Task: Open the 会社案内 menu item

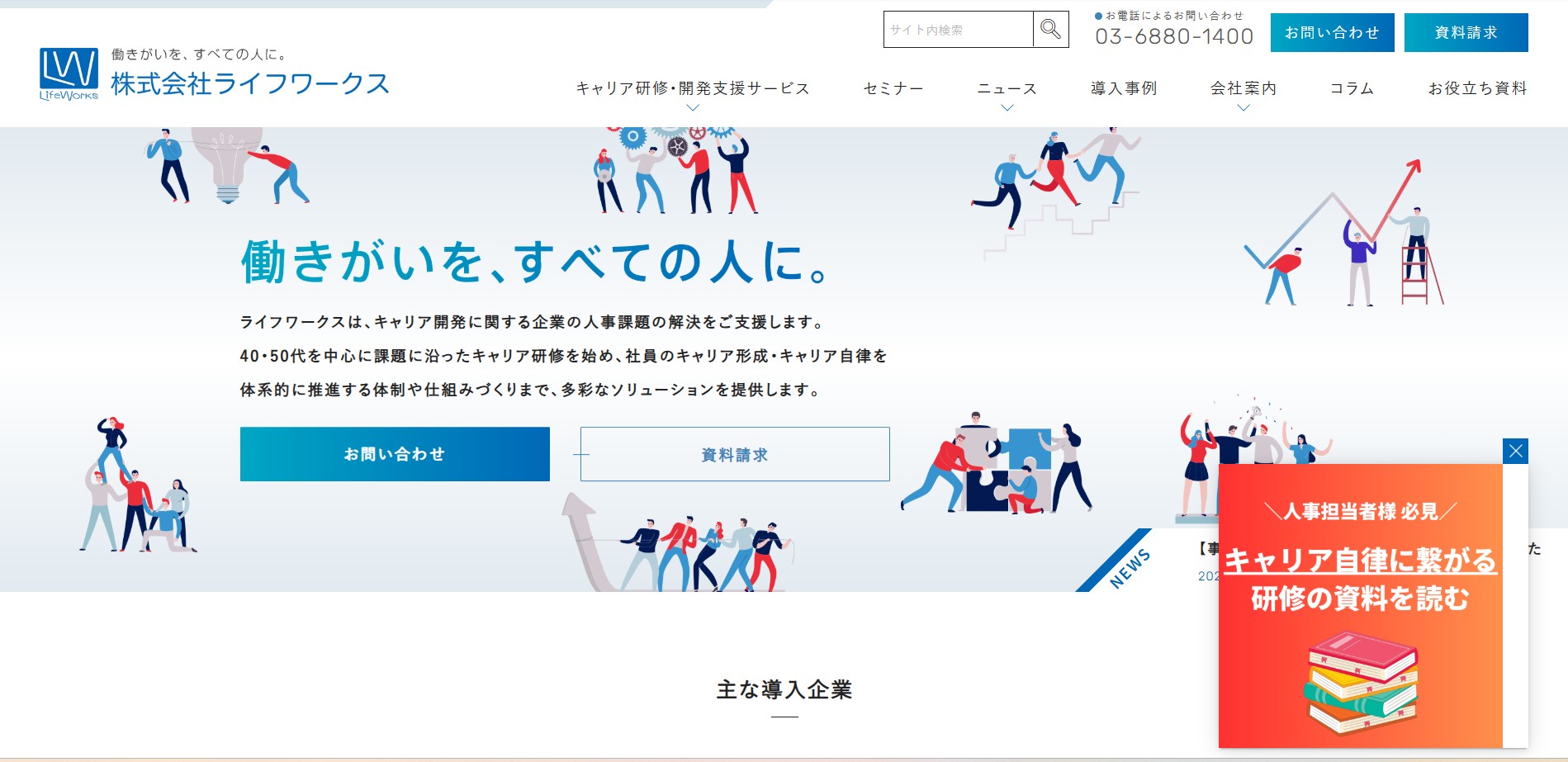Action: coord(1244,88)
